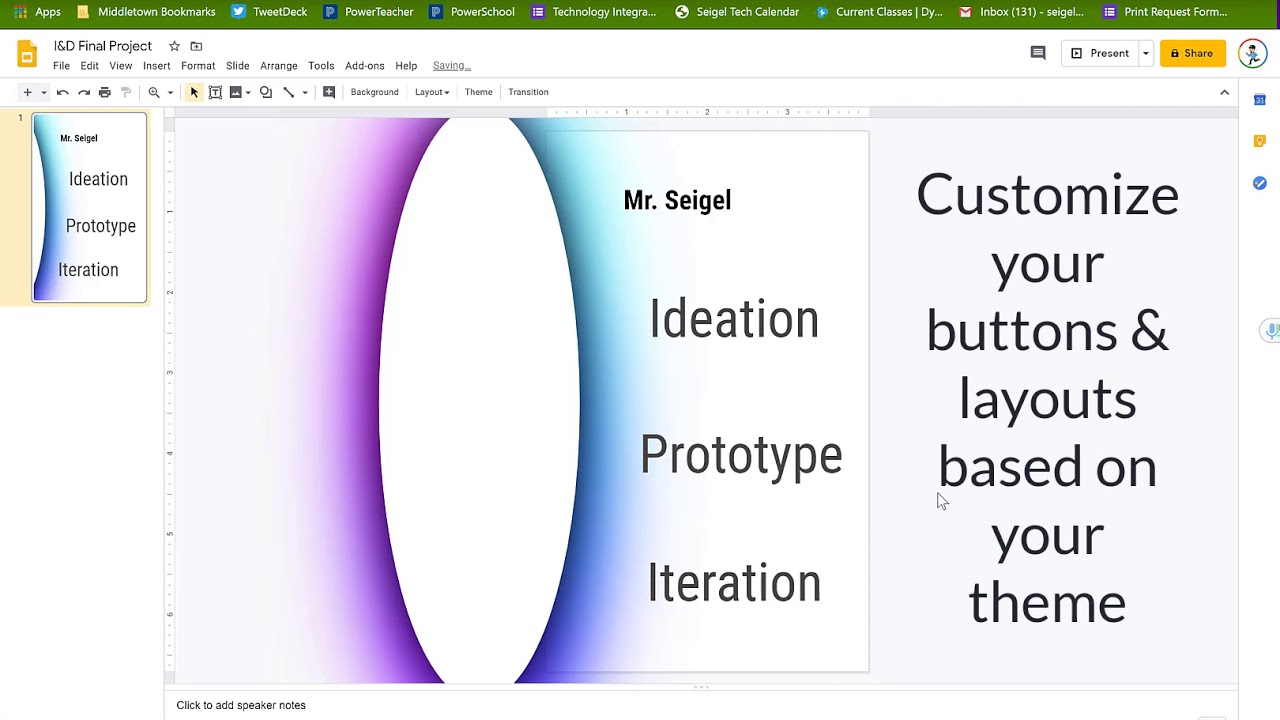Open the Keep side panel icon

[x=1260, y=141]
